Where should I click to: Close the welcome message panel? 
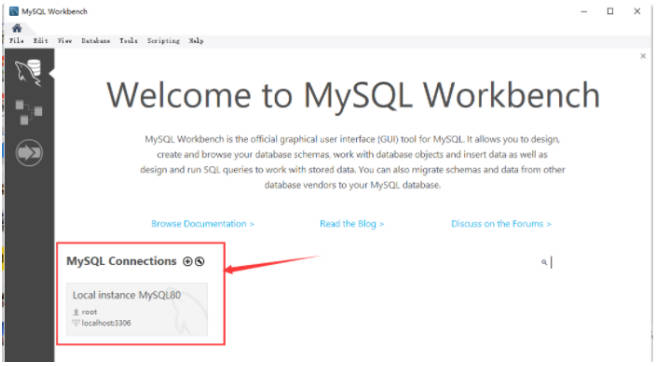coord(643,56)
